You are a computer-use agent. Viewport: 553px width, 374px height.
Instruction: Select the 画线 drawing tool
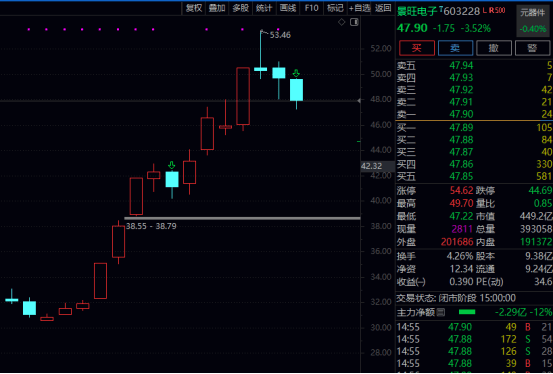pyautogui.click(x=288, y=8)
